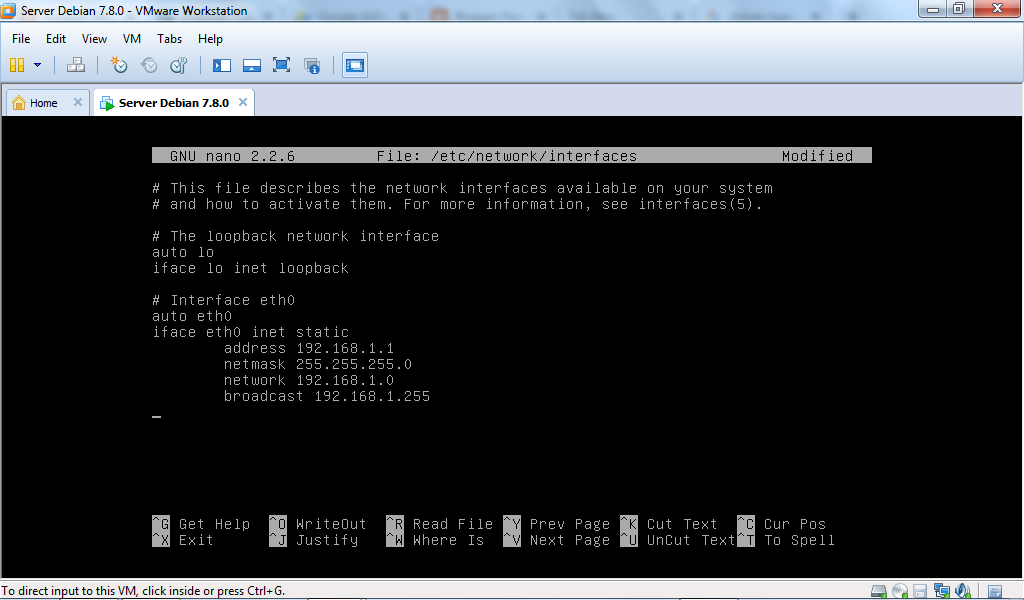Open the Tabs menu
This screenshot has width=1024, height=600.
(169, 39)
